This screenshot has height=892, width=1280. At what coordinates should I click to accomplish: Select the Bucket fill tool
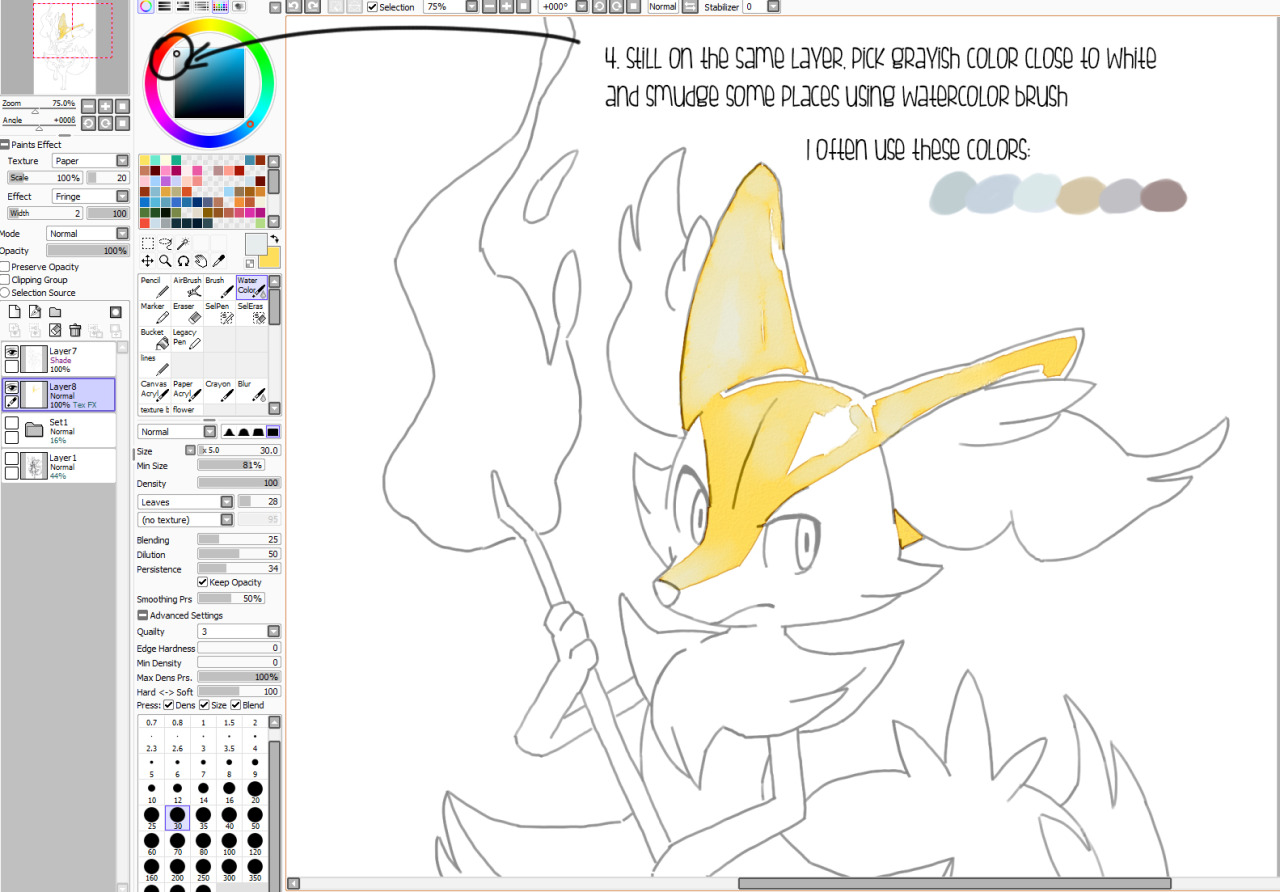point(155,339)
